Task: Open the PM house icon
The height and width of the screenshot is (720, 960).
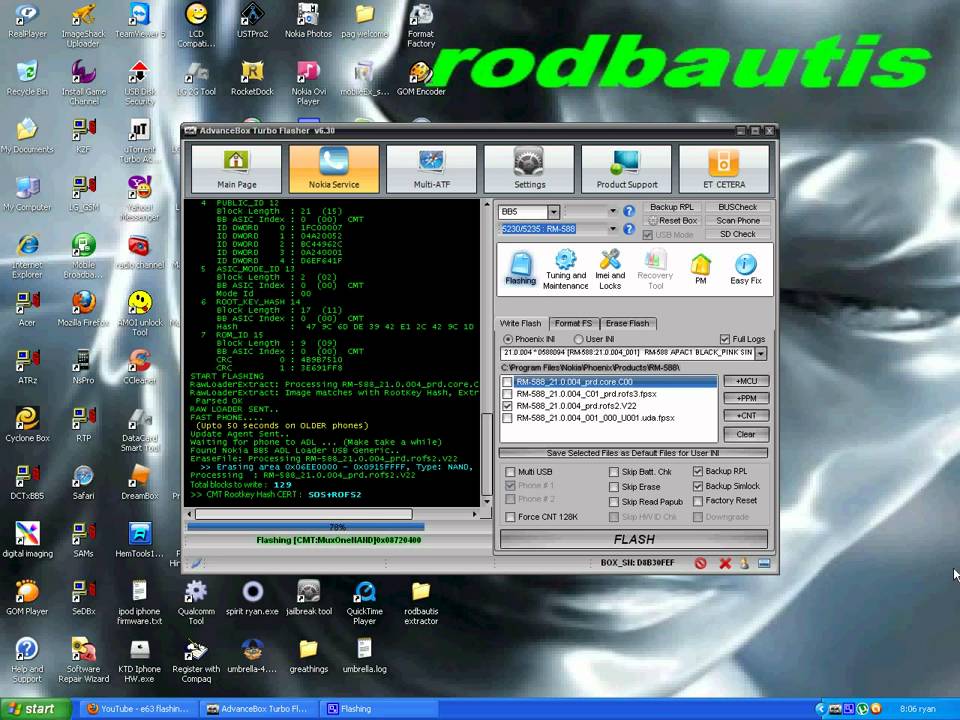Action: point(700,269)
